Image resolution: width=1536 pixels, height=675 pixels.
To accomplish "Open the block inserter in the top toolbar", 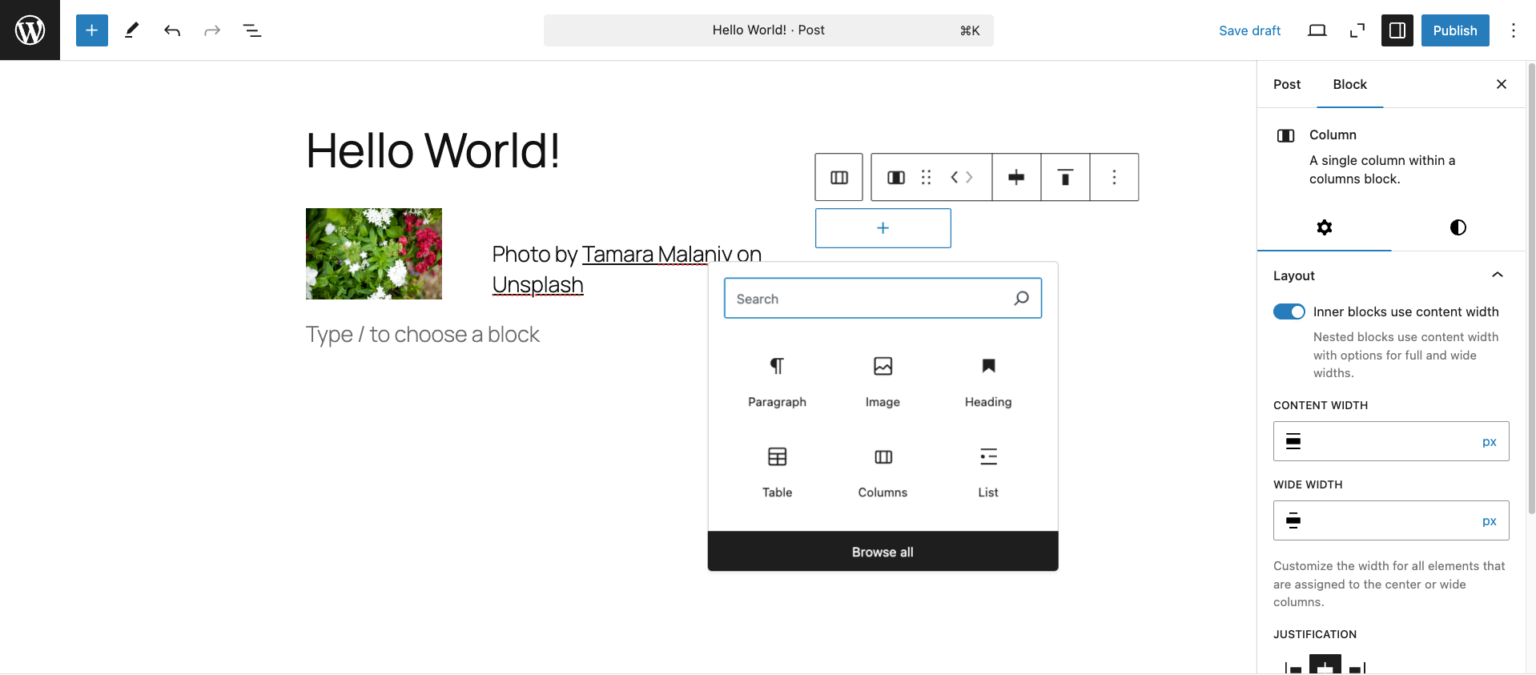I will pos(91,30).
